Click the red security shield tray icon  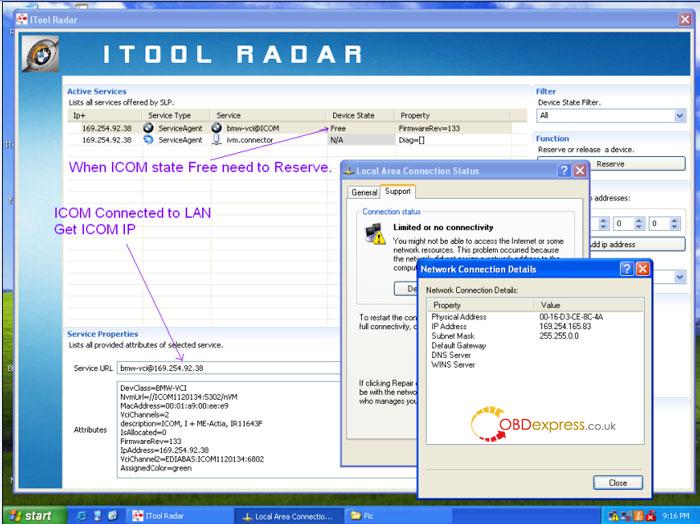(650, 516)
